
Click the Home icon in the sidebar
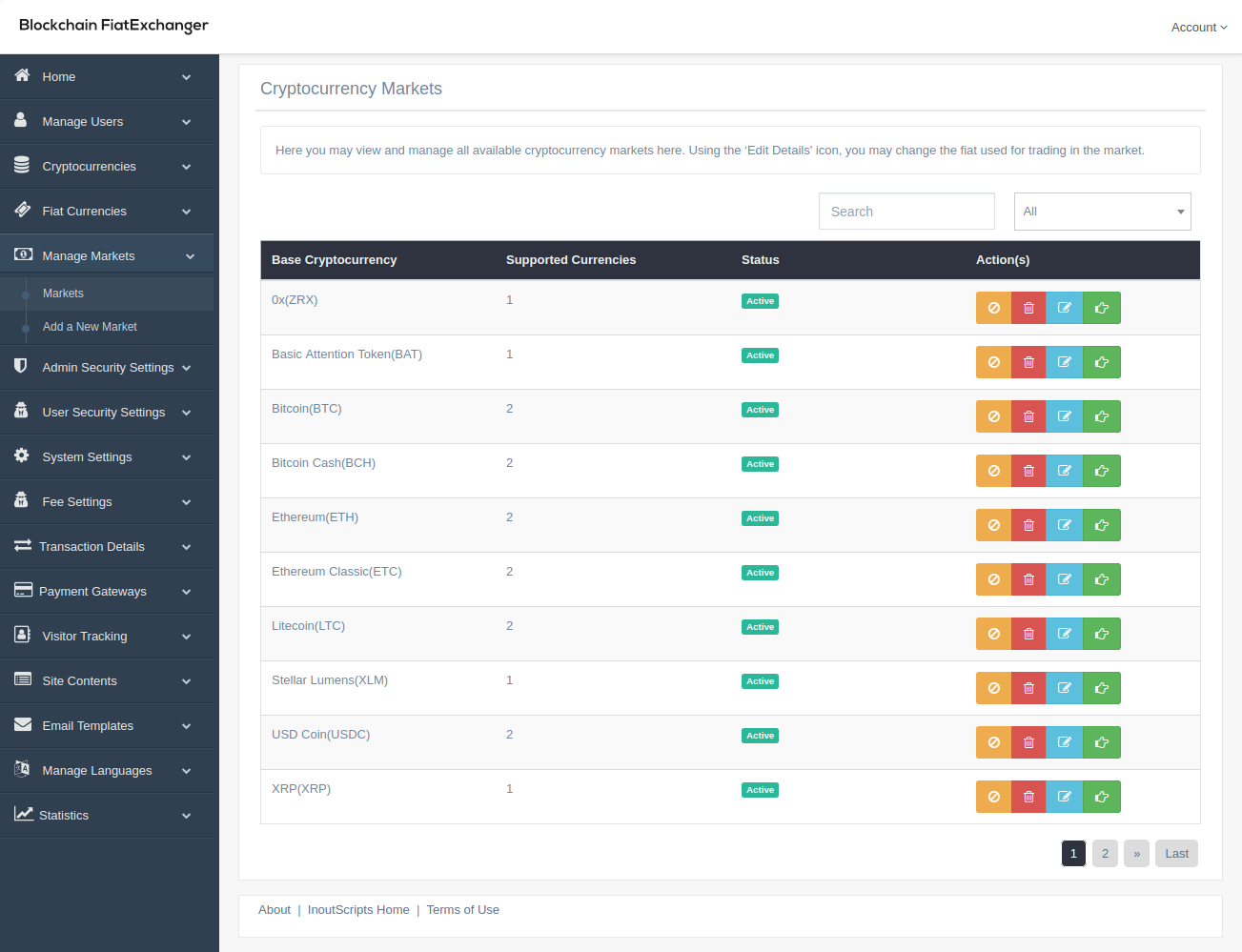click(21, 76)
